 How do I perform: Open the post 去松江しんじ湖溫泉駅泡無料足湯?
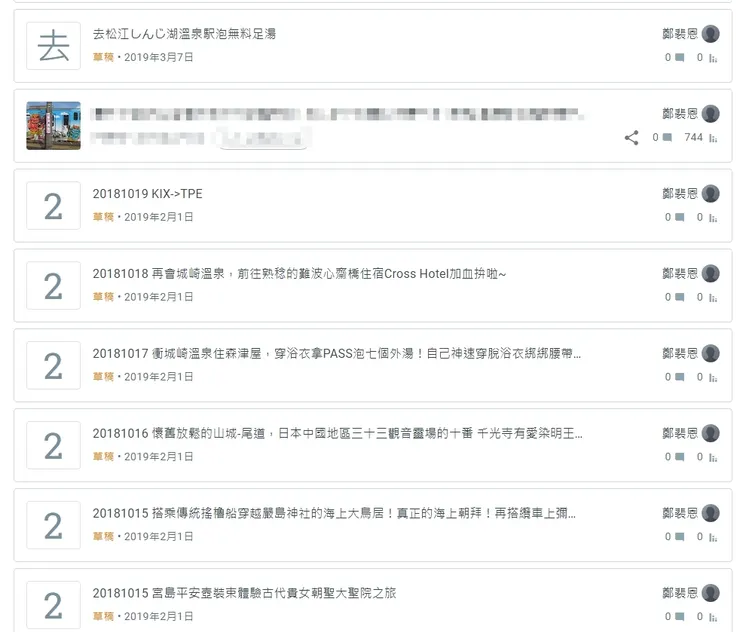tap(184, 34)
